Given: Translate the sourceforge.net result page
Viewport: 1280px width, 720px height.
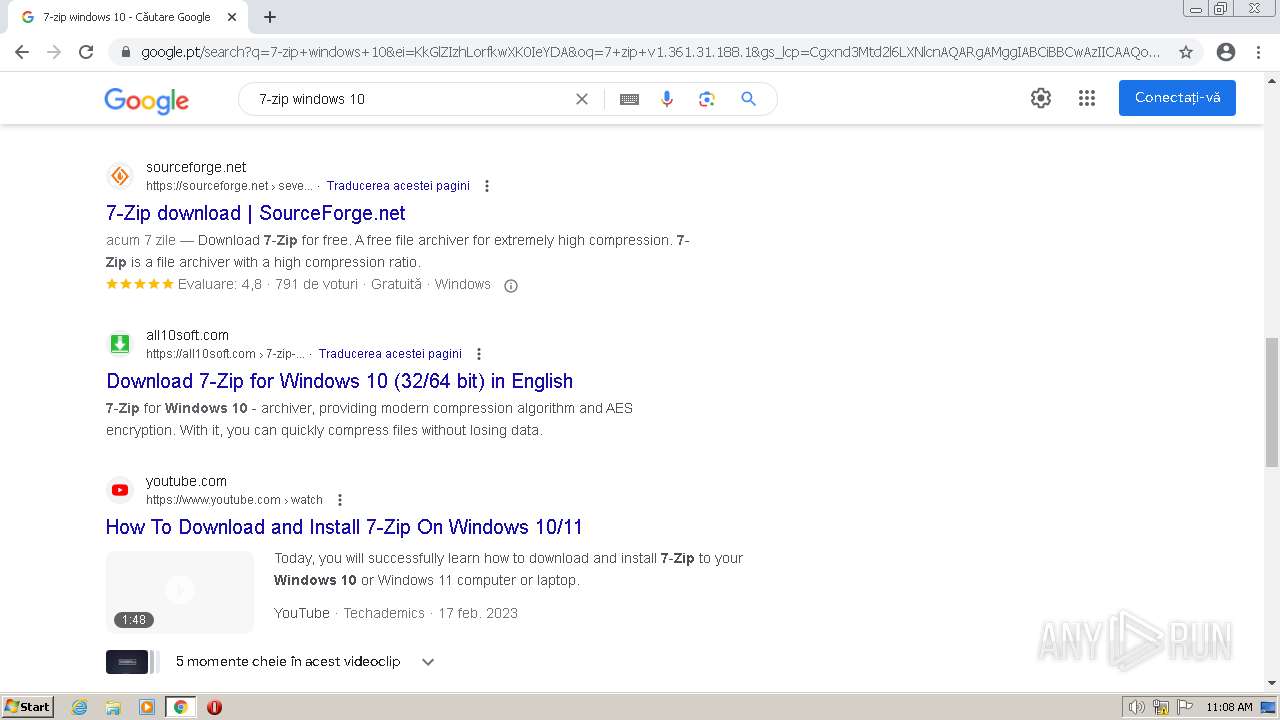Looking at the screenshot, I should point(398,186).
